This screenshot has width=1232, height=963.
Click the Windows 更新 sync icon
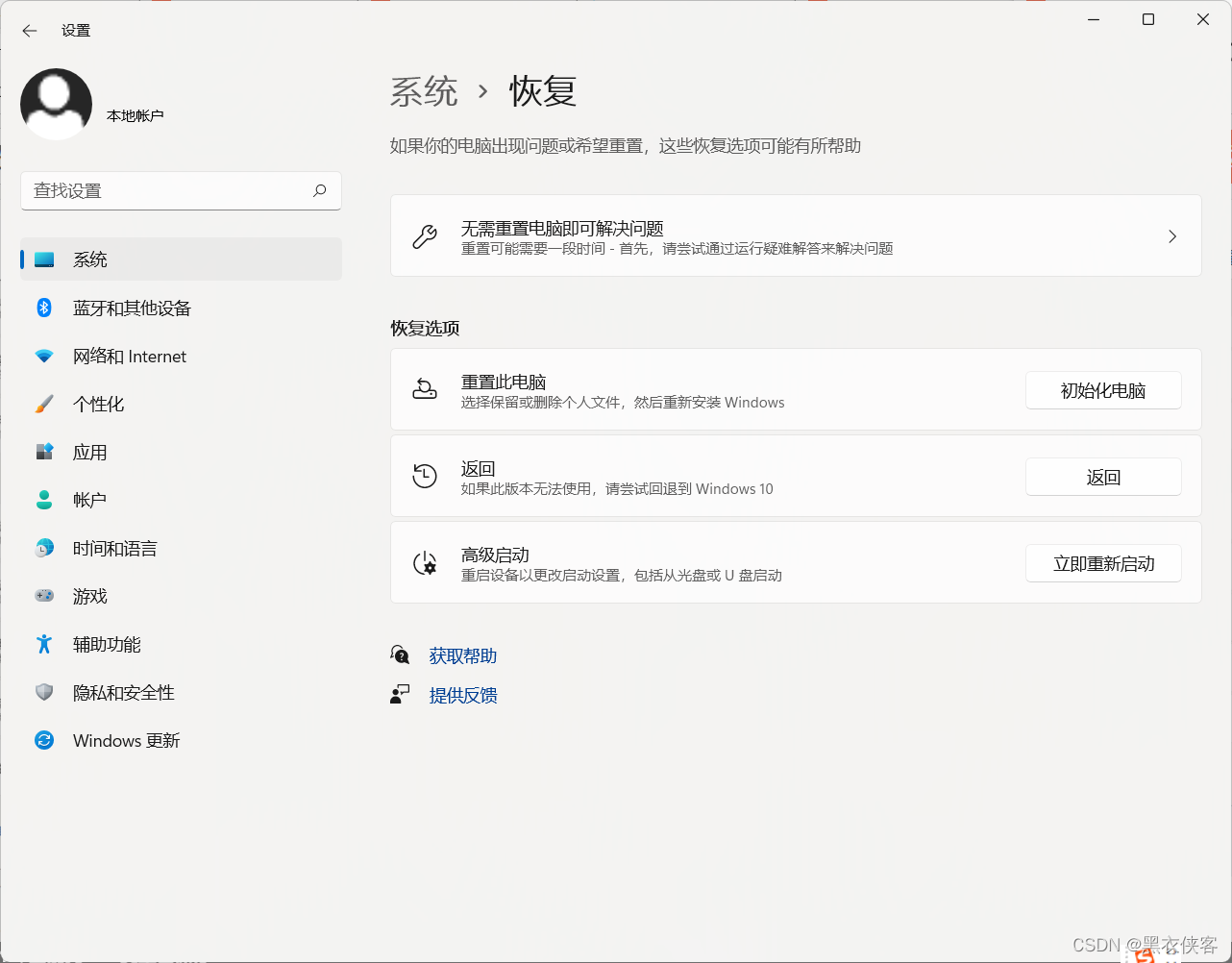[44, 740]
